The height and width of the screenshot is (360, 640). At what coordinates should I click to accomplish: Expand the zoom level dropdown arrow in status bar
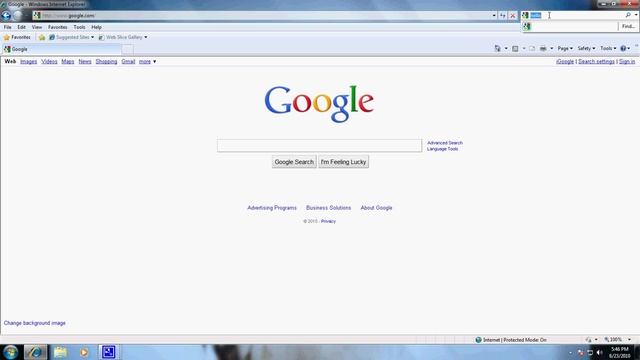coord(629,340)
